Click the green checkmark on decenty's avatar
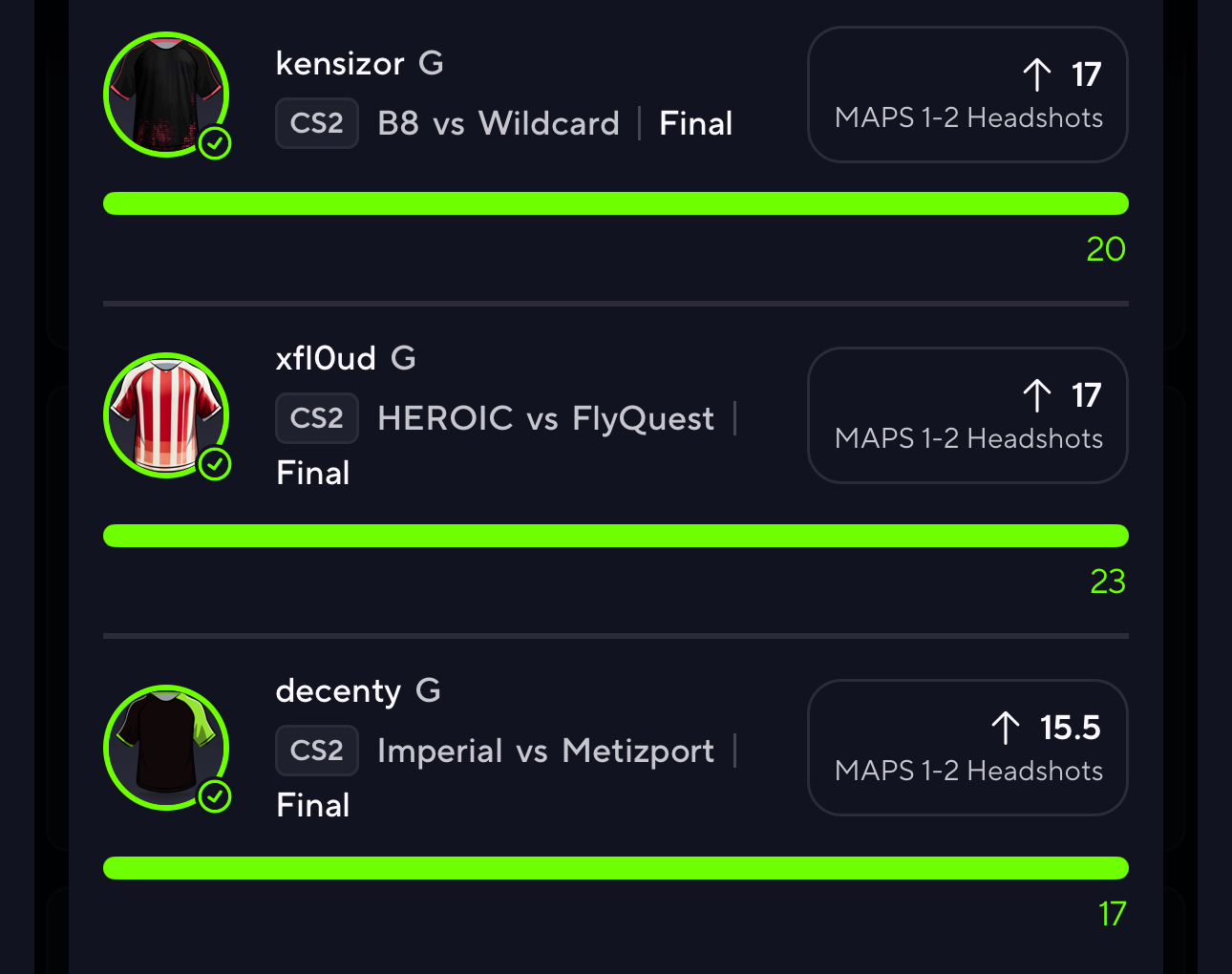This screenshot has width=1232, height=974. click(x=215, y=796)
